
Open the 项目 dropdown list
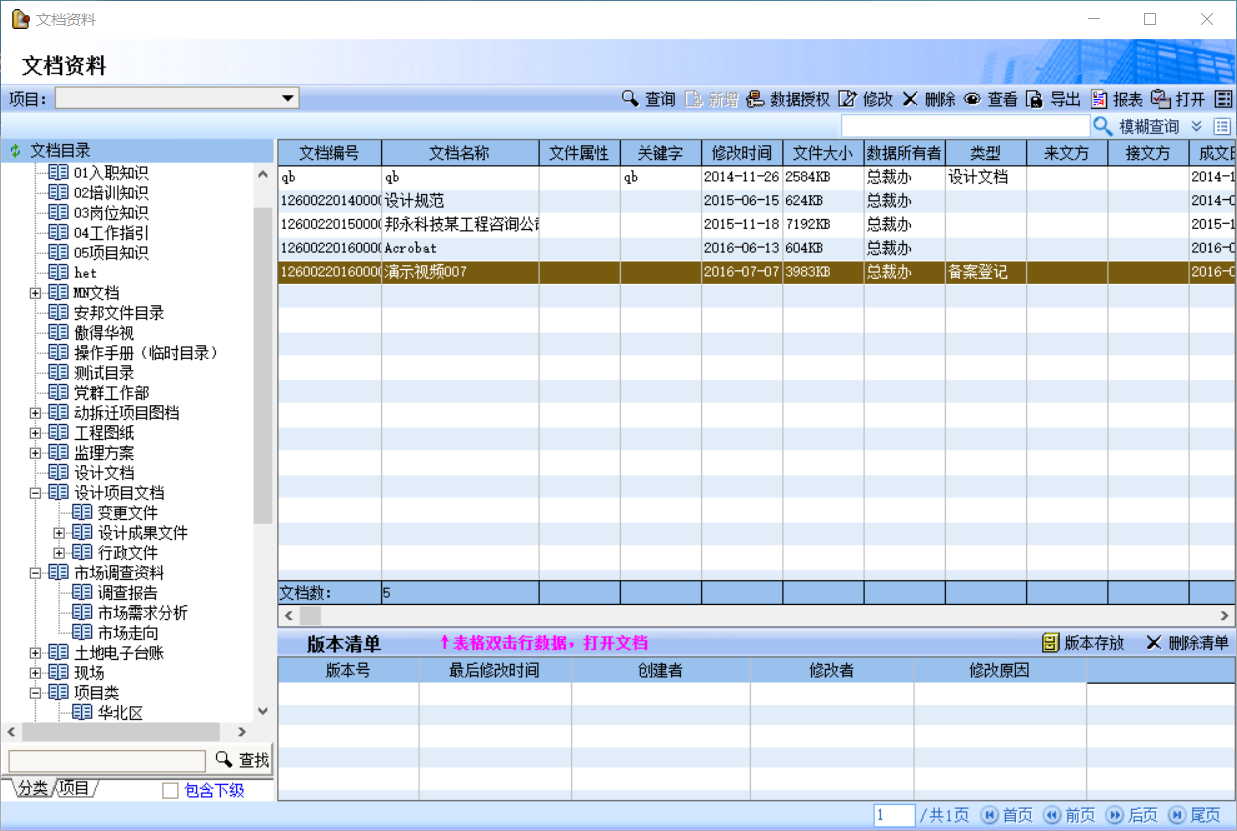(x=288, y=98)
